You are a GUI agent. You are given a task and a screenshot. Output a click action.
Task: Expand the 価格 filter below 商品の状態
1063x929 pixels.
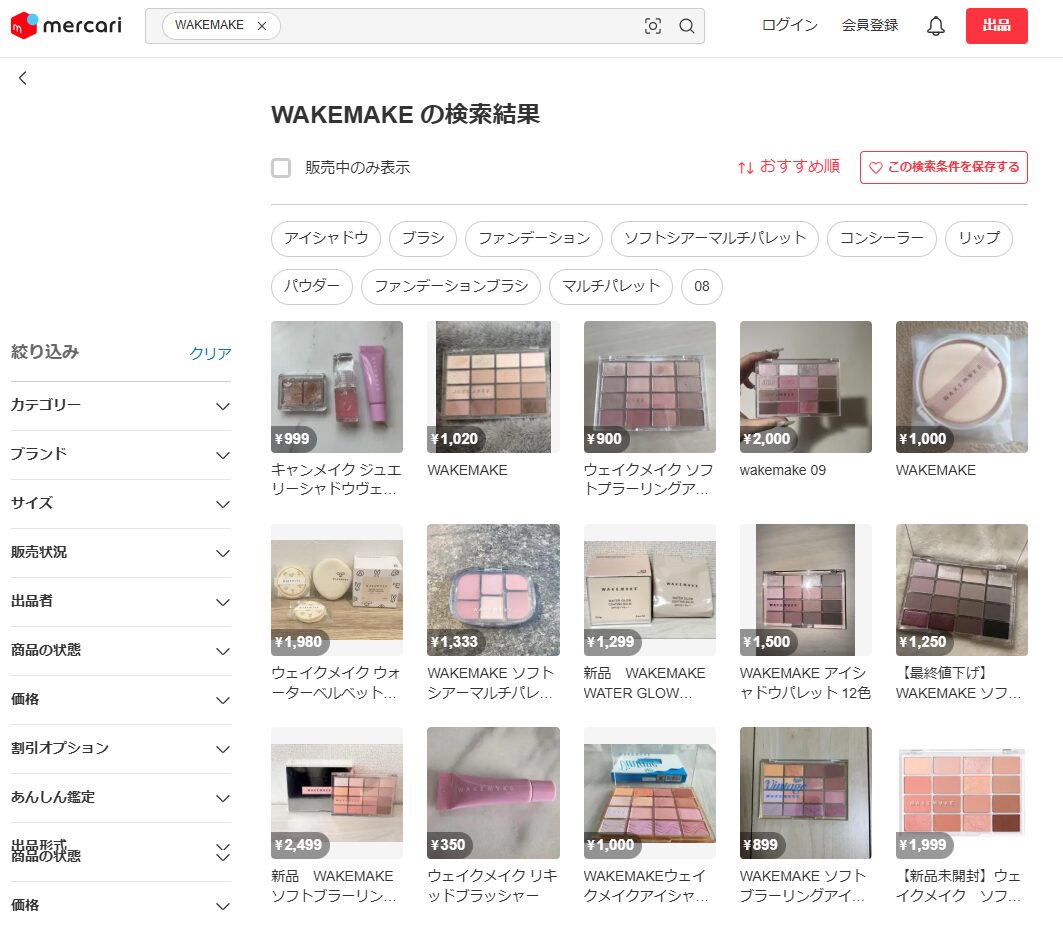(121, 700)
